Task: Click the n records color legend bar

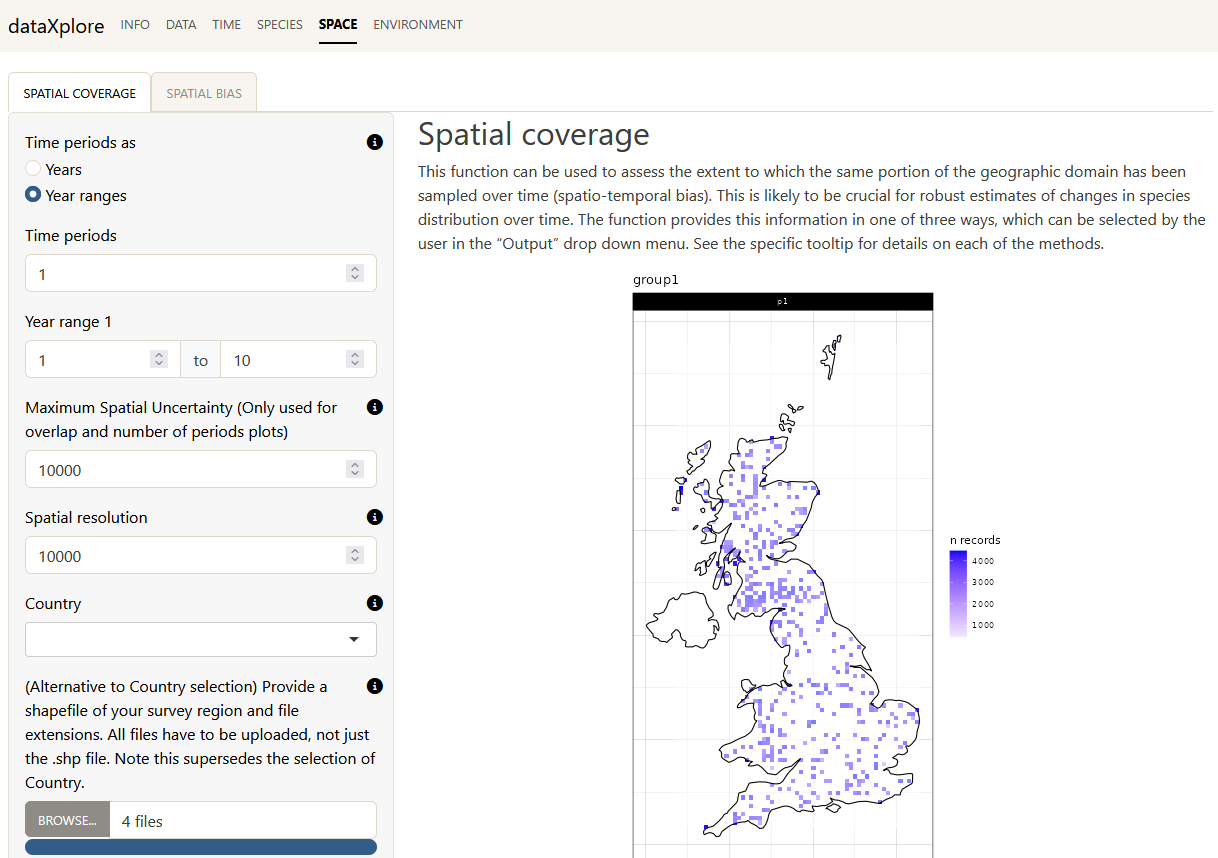Action: 958,593
